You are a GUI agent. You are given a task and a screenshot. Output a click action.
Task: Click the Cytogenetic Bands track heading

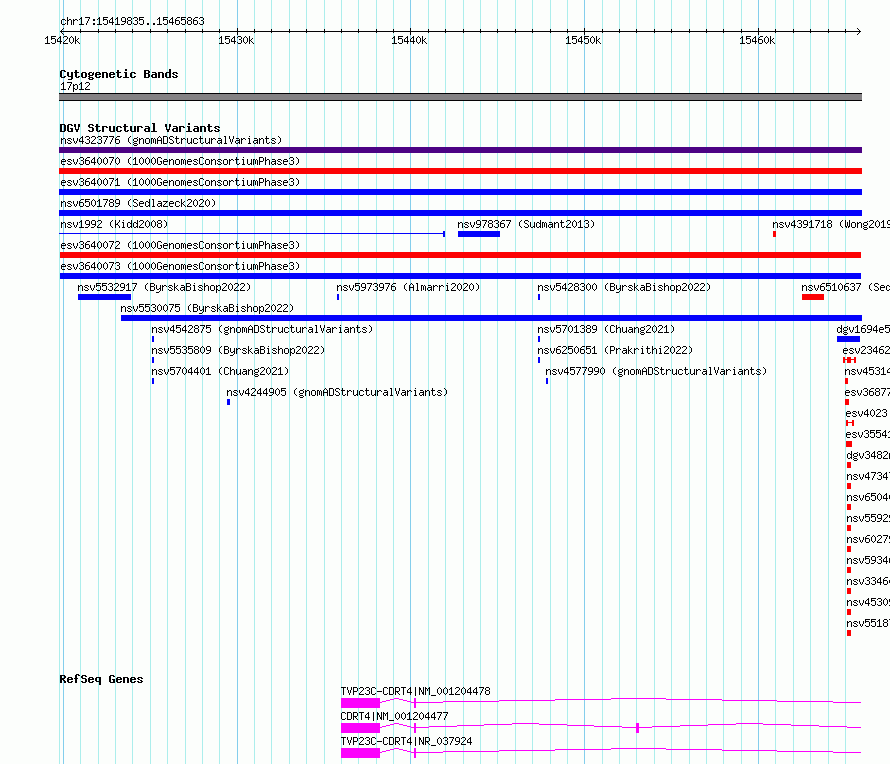click(x=119, y=74)
